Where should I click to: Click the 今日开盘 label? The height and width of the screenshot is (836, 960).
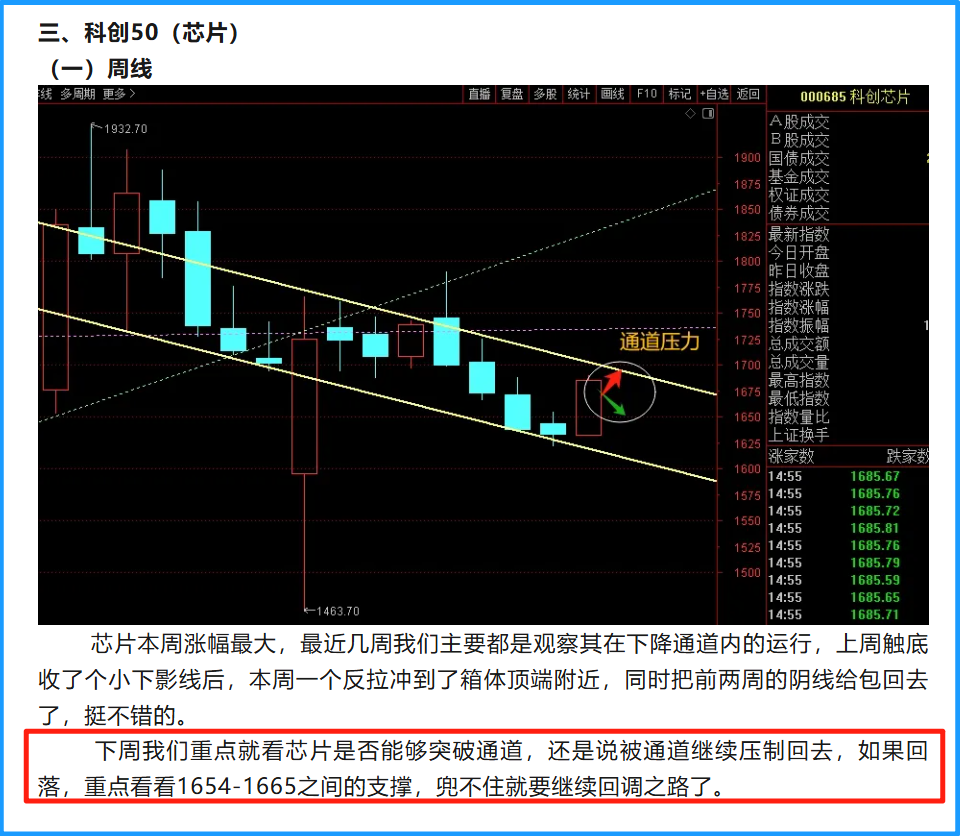click(x=800, y=253)
